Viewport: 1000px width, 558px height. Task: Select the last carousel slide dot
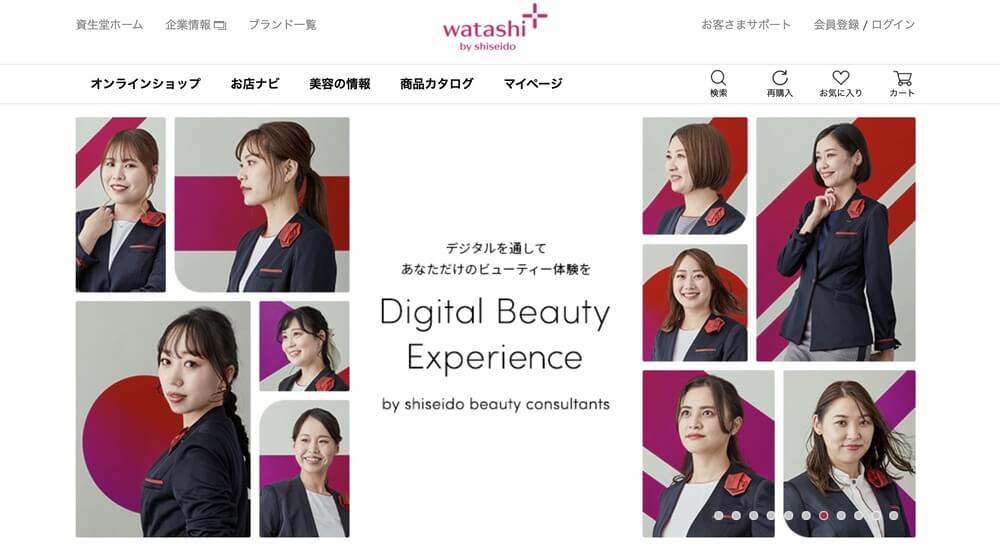pyautogui.click(x=893, y=515)
